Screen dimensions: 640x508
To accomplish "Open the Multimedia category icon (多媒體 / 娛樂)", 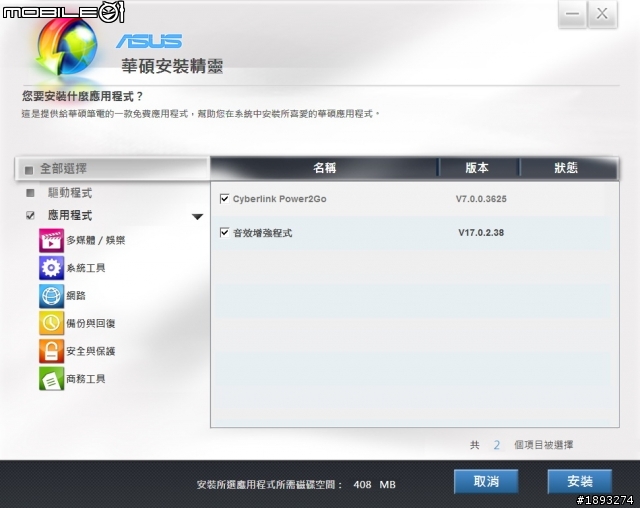I will (x=51, y=240).
